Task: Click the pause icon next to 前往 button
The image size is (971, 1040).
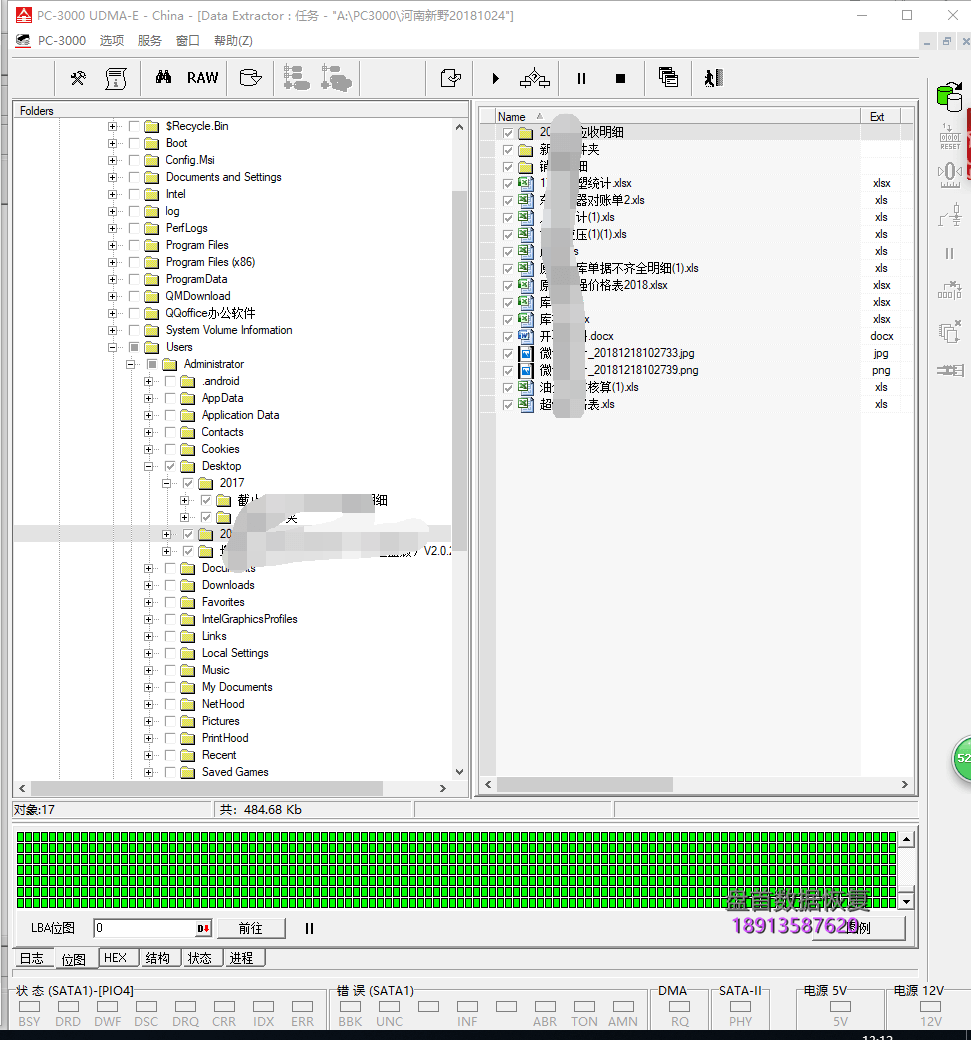Action: tap(309, 929)
